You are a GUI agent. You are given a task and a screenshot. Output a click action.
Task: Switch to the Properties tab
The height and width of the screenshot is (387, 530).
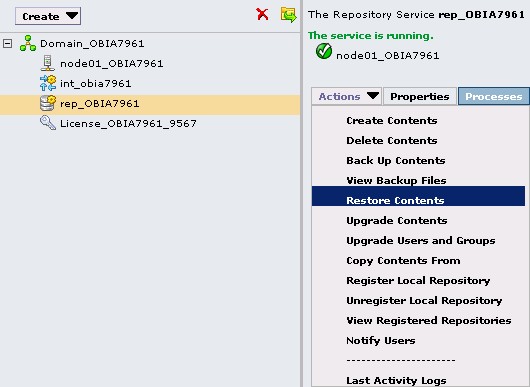click(x=420, y=96)
